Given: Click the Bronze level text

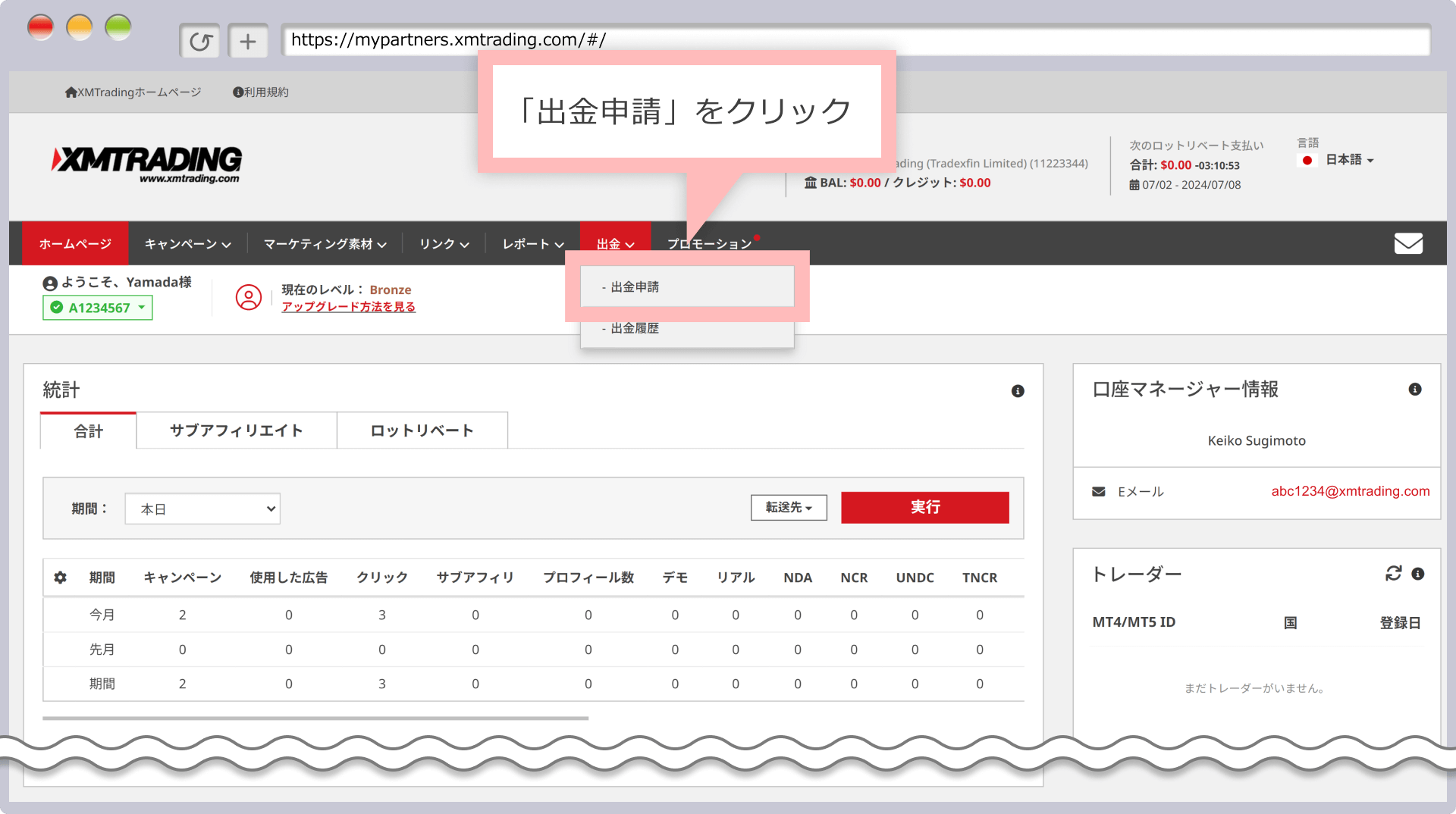Looking at the screenshot, I should click(x=391, y=290).
